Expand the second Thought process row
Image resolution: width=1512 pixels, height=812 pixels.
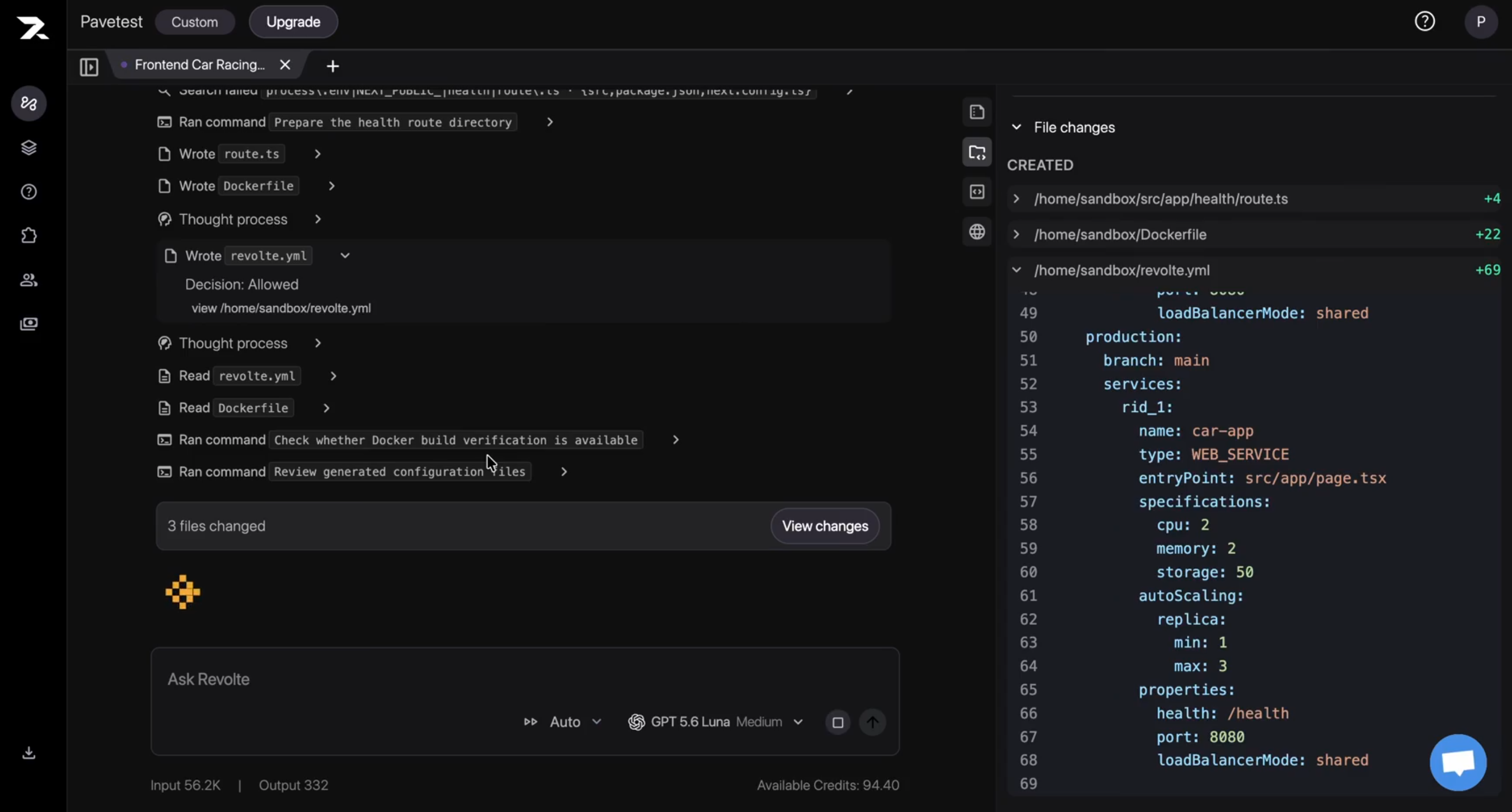click(x=317, y=343)
